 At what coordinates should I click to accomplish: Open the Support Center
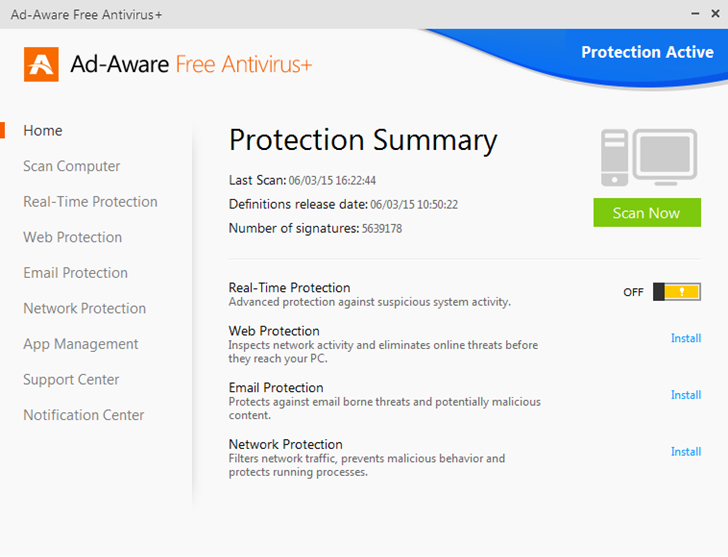click(71, 380)
